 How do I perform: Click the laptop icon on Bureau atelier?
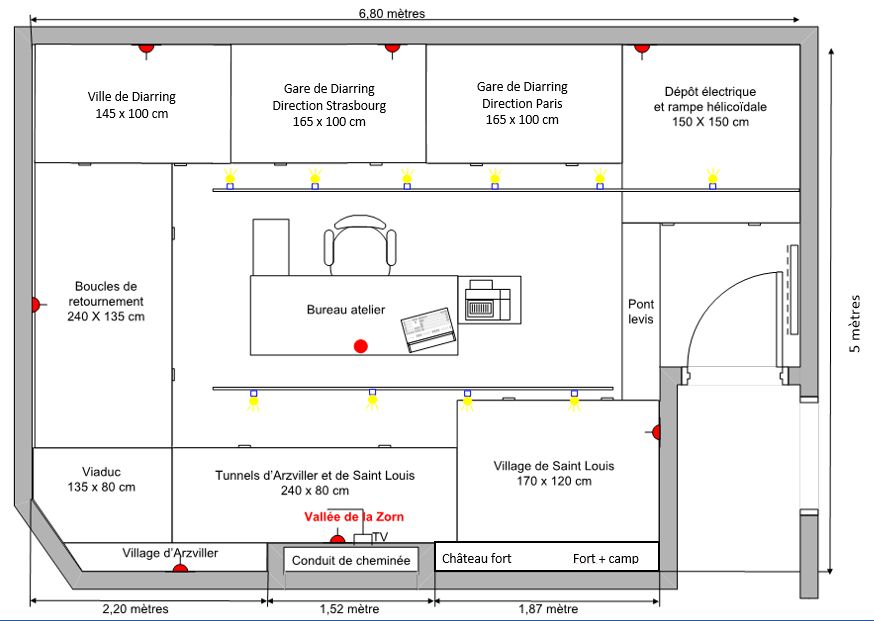pos(429,331)
